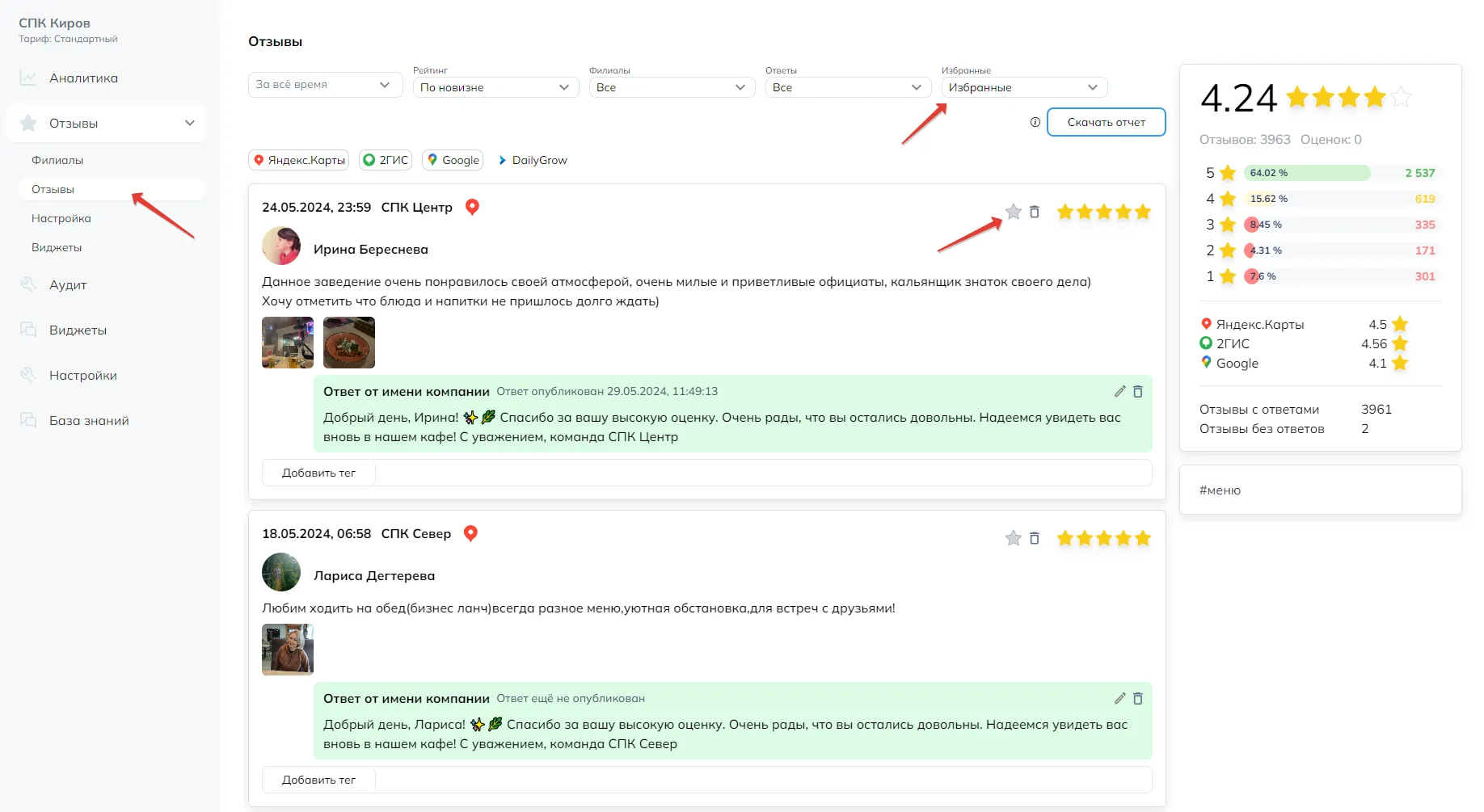Delete the Лариса Дегтерева review
The height and width of the screenshot is (812, 1484).
click(x=1035, y=538)
